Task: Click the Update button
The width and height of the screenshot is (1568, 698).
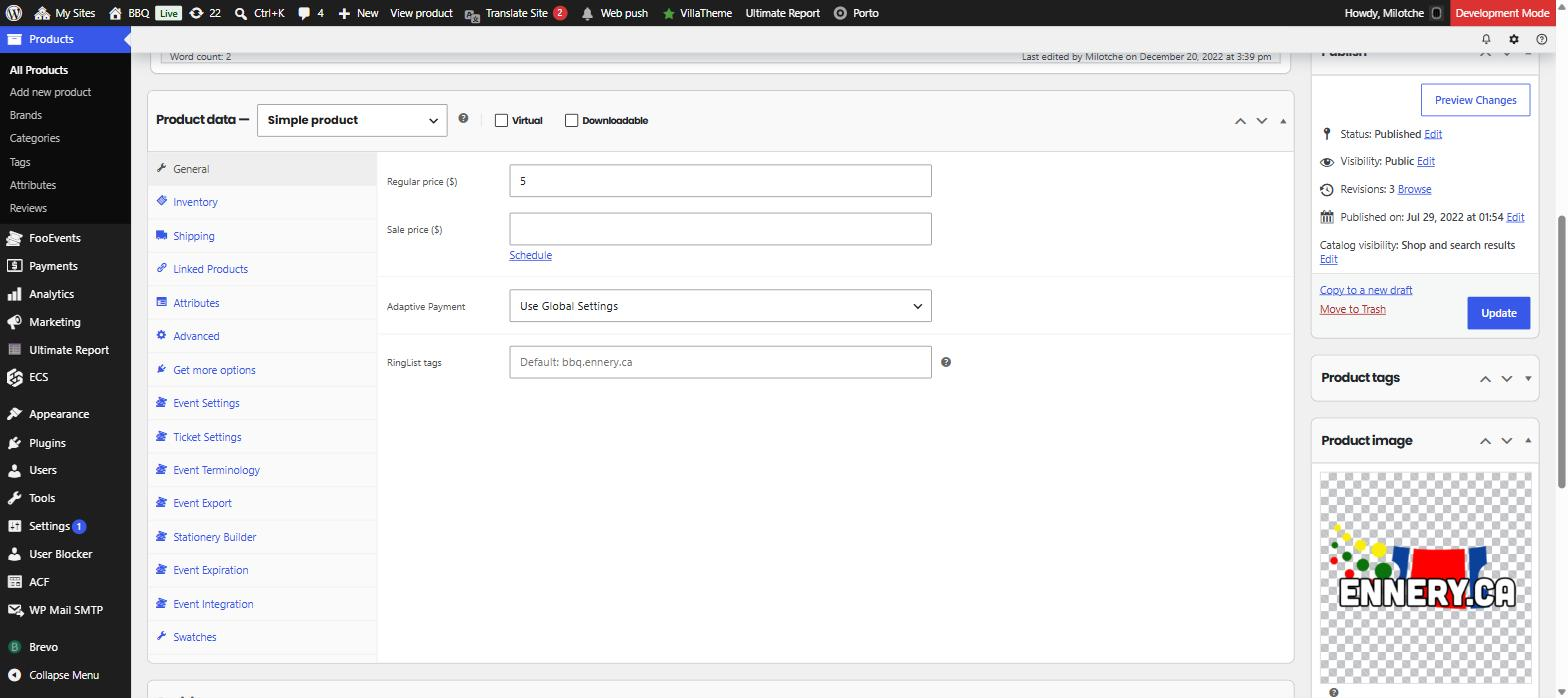Action: pyautogui.click(x=1498, y=313)
